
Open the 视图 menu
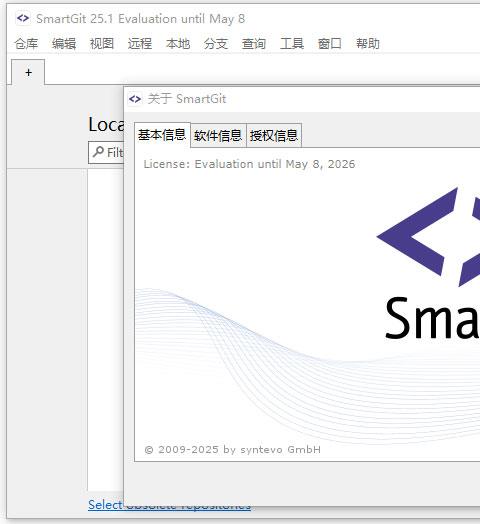tap(102, 43)
